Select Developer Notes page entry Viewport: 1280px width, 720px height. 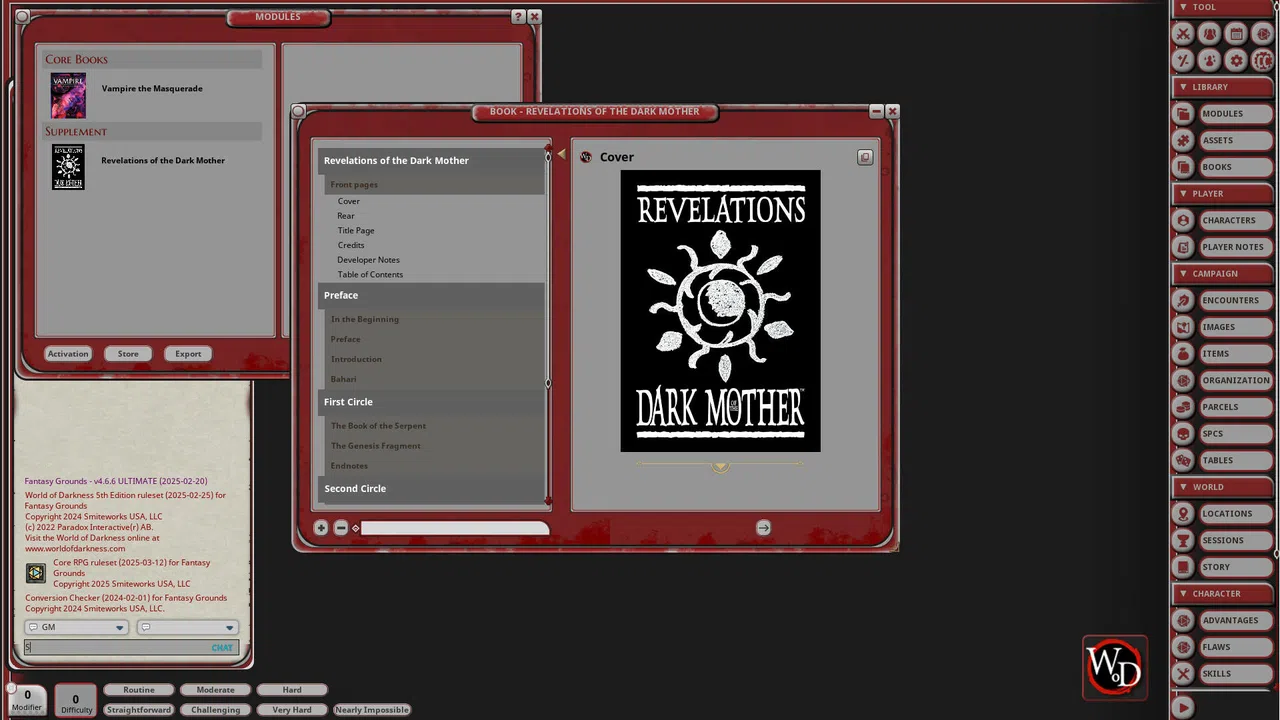click(368, 260)
